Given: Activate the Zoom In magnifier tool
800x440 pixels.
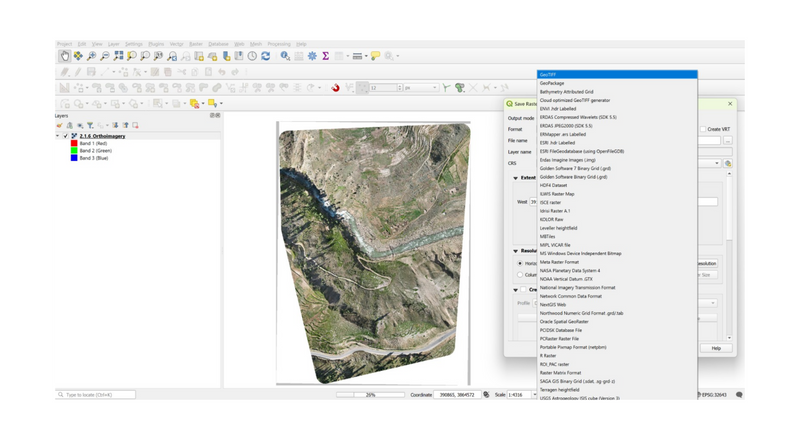Looking at the screenshot, I should (91, 56).
